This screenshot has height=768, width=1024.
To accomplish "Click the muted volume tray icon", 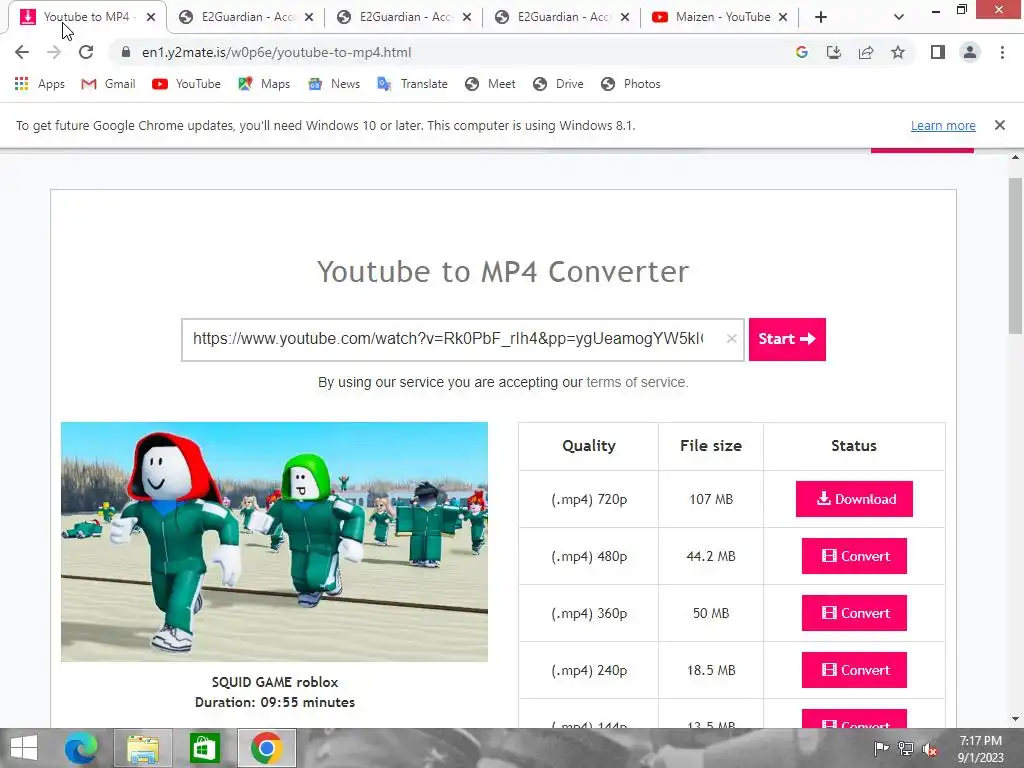I will coord(929,749).
